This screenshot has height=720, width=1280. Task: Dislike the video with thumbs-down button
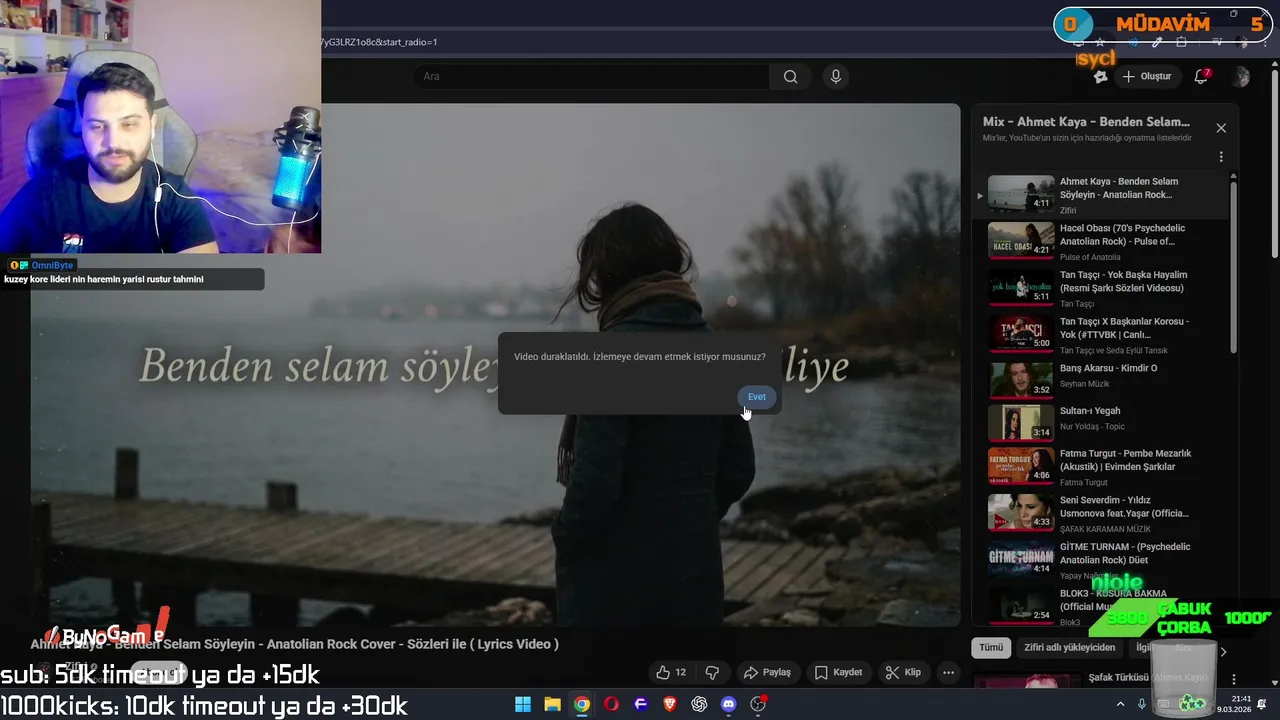712,672
